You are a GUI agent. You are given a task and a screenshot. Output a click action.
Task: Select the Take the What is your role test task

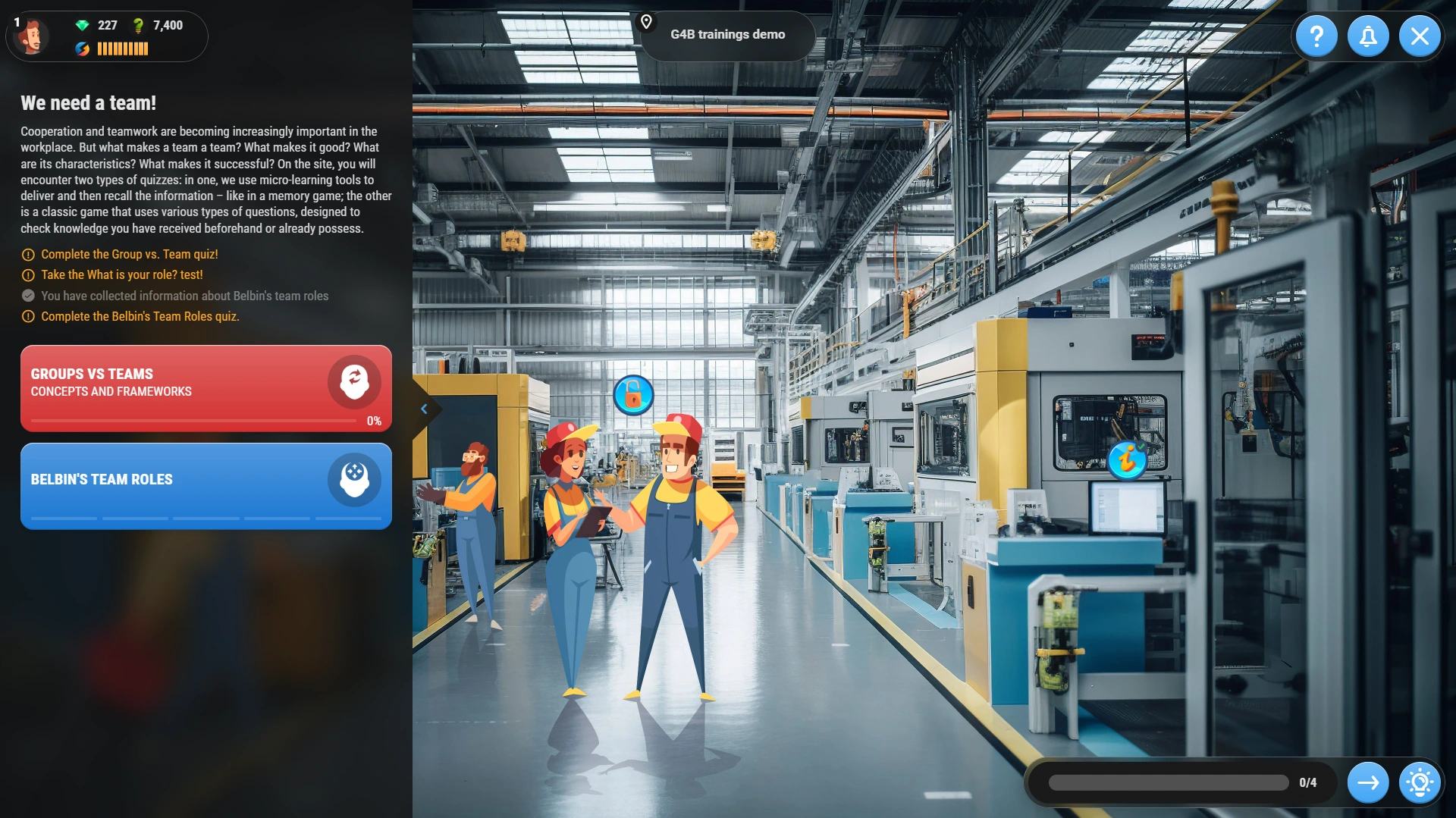[x=121, y=275]
